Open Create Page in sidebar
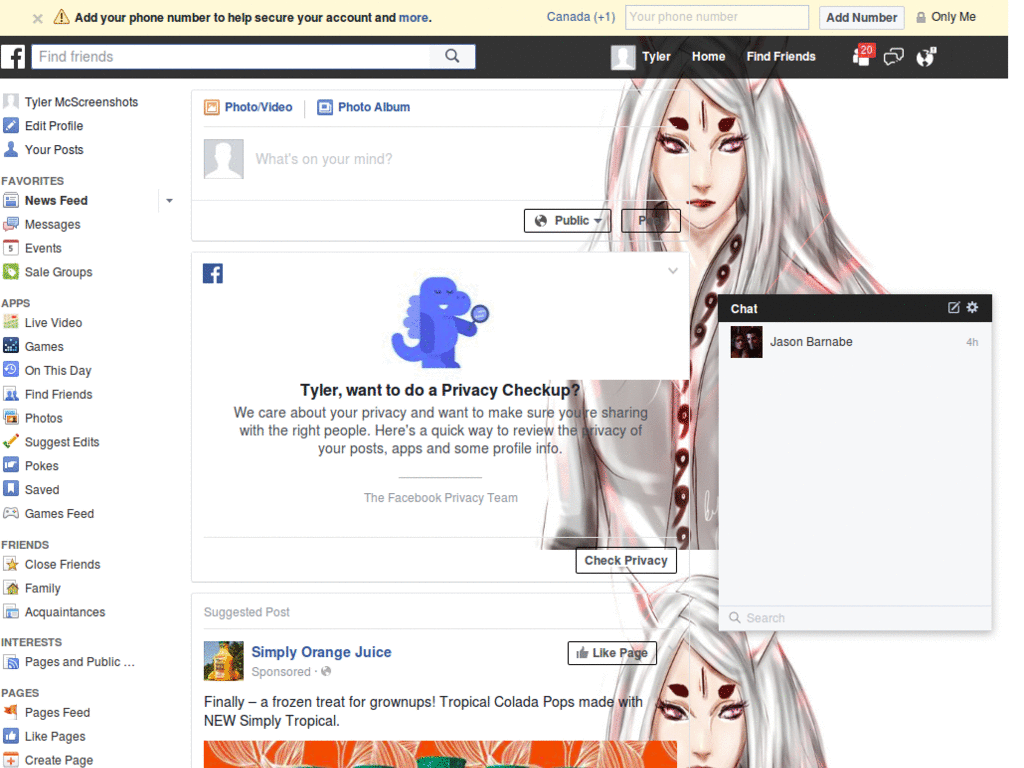The image size is (1024, 768). (59, 760)
